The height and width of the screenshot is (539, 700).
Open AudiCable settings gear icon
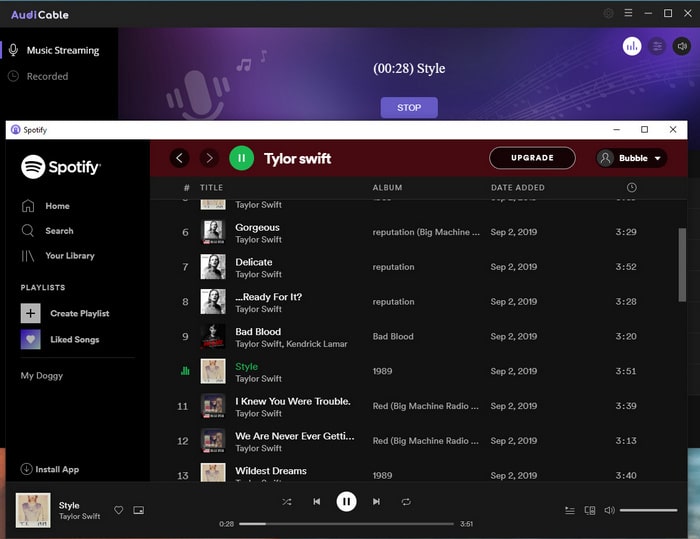609,14
